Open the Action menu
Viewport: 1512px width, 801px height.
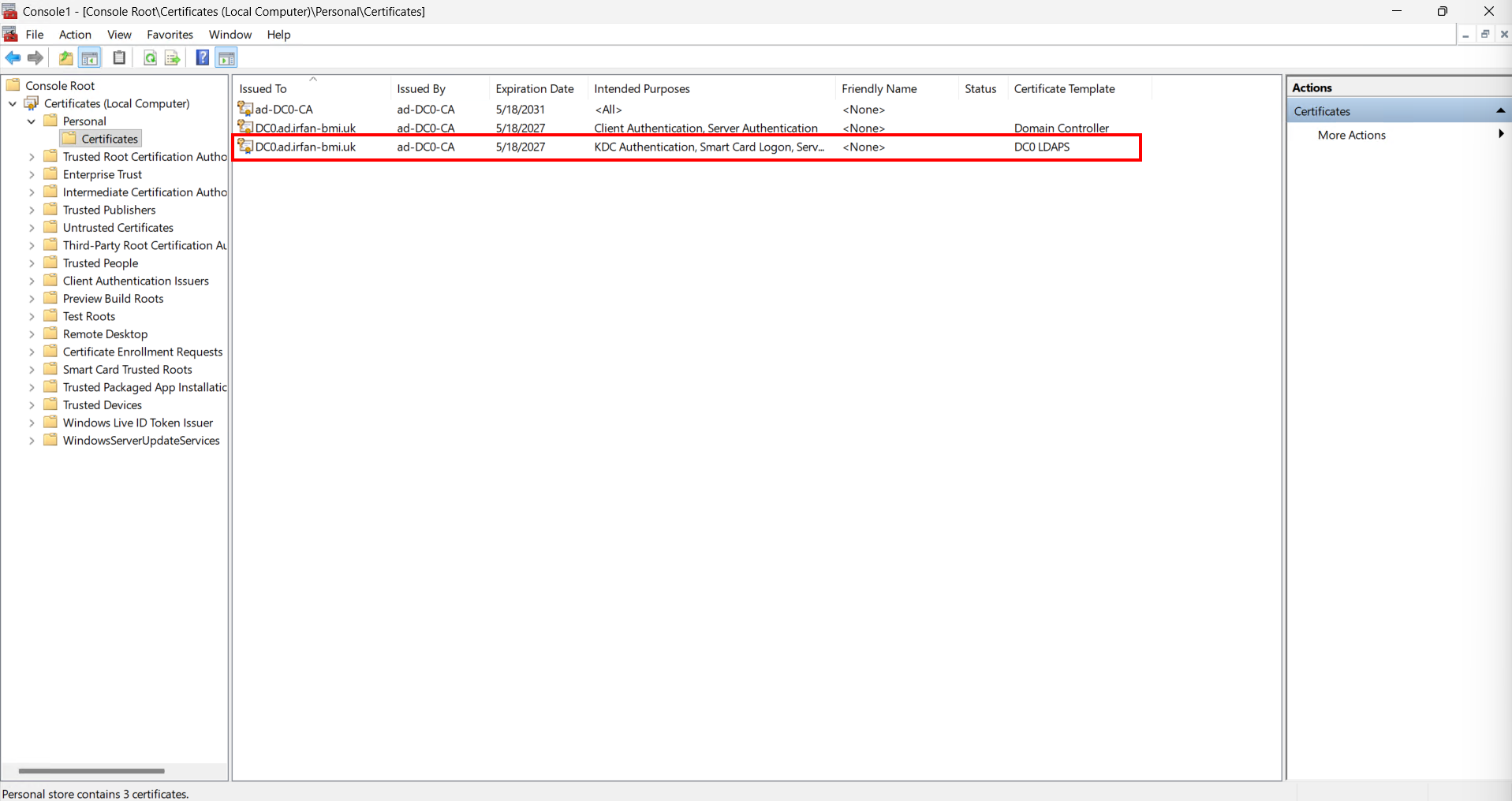[75, 35]
